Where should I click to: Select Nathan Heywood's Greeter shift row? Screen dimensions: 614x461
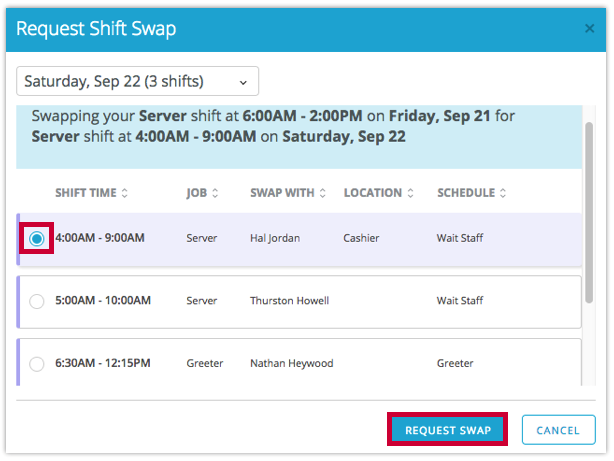coord(291,364)
